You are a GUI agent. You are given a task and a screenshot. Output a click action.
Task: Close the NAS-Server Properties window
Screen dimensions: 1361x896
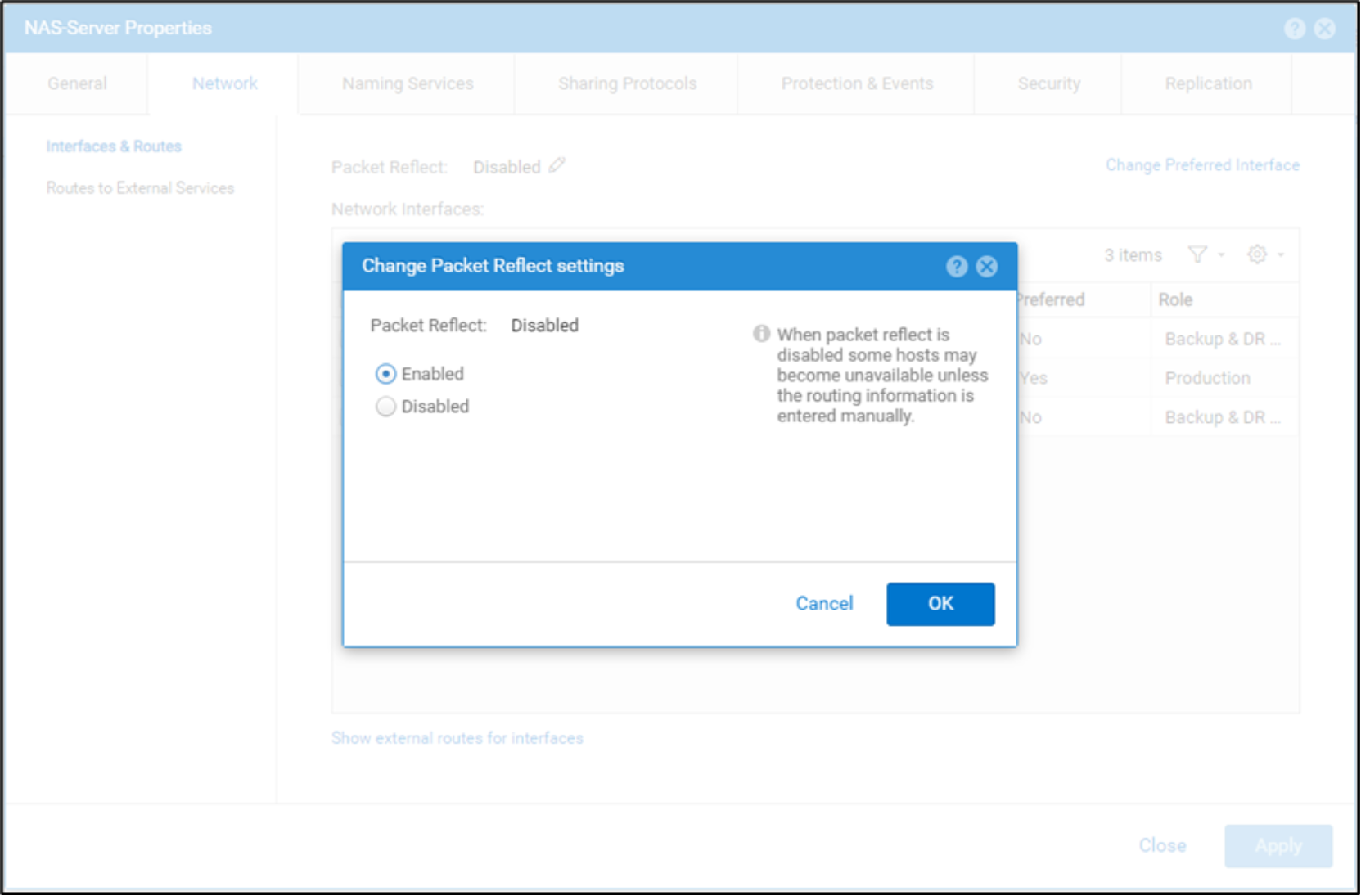click(x=1325, y=29)
